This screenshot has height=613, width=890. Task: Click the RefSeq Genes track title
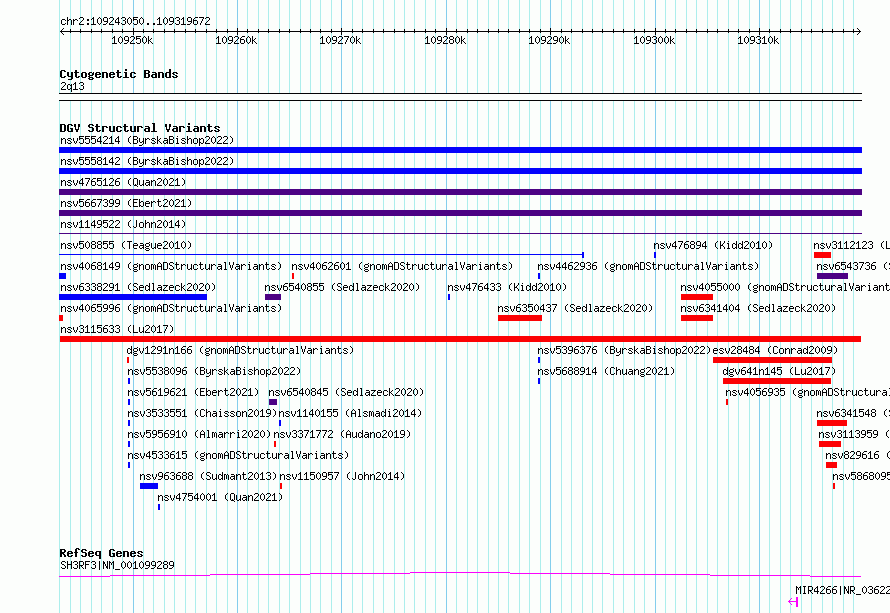point(101,553)
